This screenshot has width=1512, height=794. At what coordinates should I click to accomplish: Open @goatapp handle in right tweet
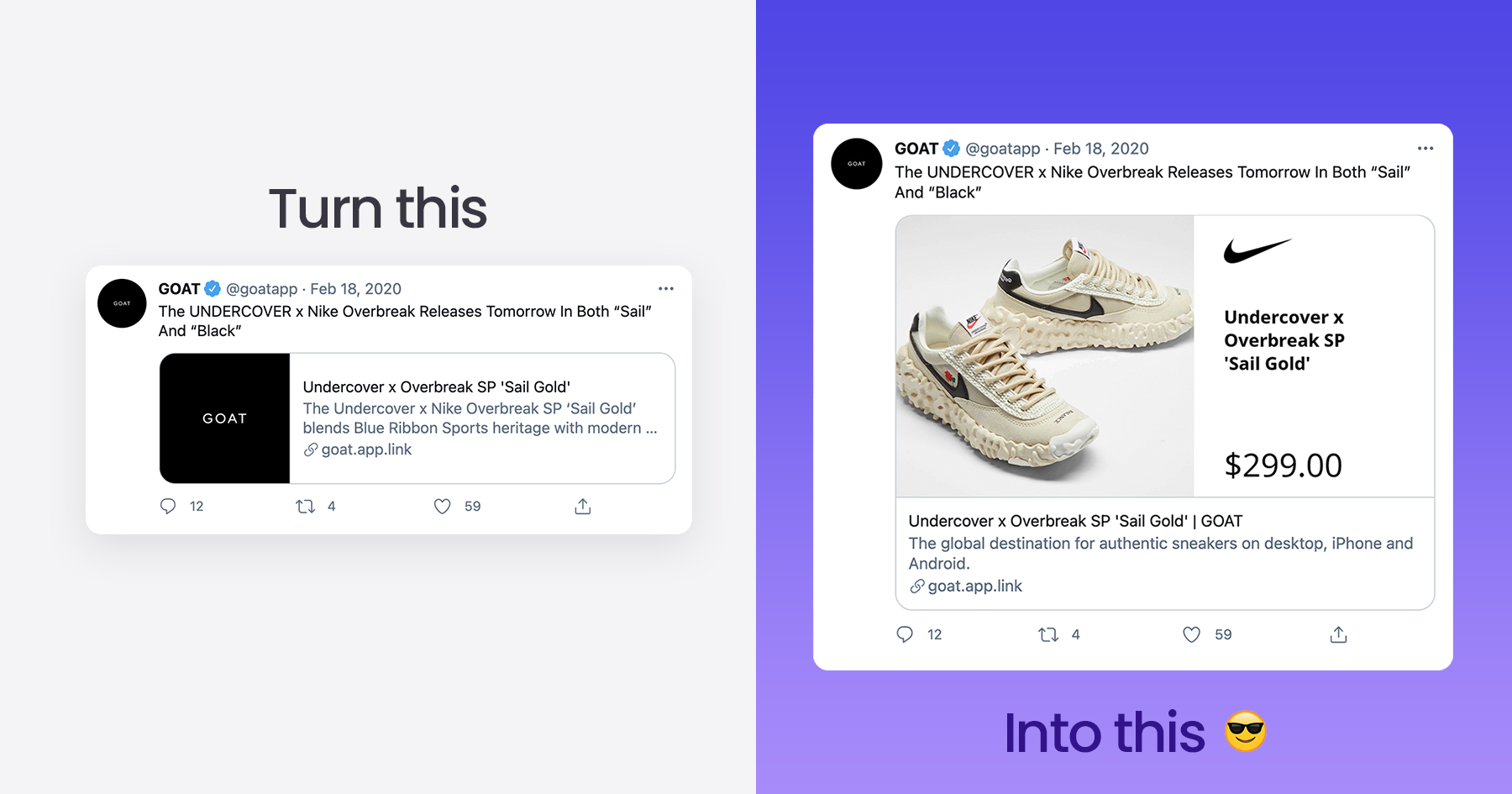[1002, 149]
